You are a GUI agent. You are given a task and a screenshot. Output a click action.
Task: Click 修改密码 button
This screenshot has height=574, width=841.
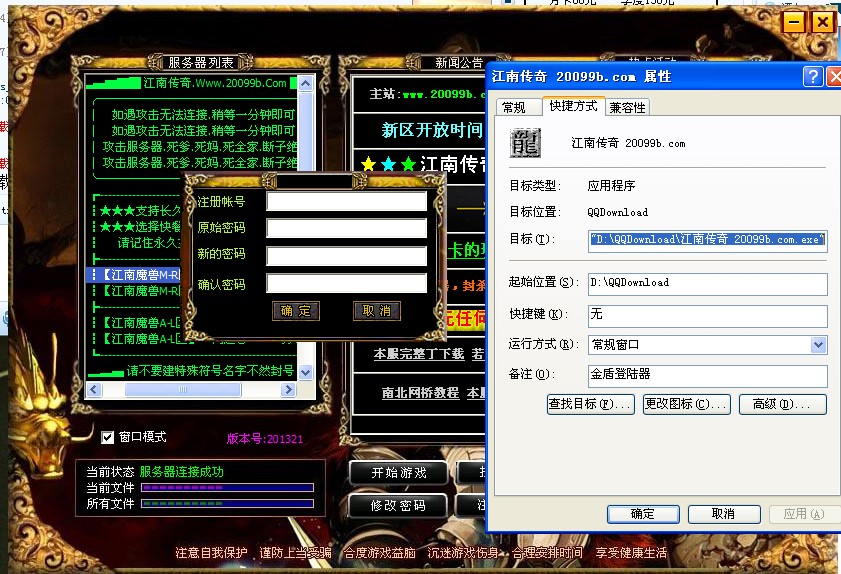399,505
